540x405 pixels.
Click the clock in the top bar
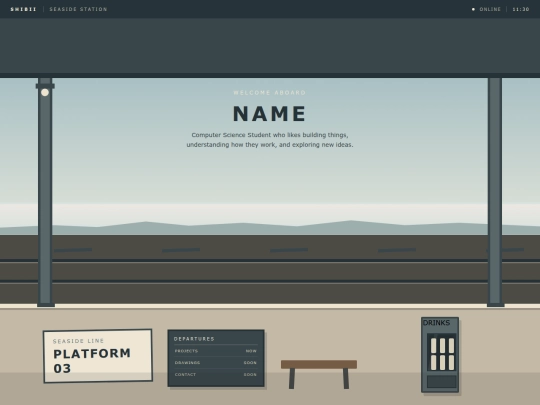point(521,9)
